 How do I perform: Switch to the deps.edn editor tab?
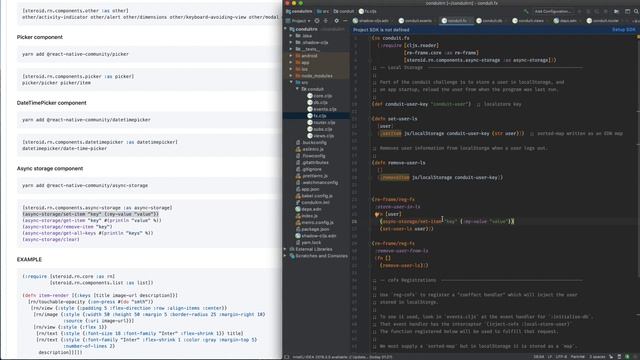pyautogui.click(x=567, y=20)
